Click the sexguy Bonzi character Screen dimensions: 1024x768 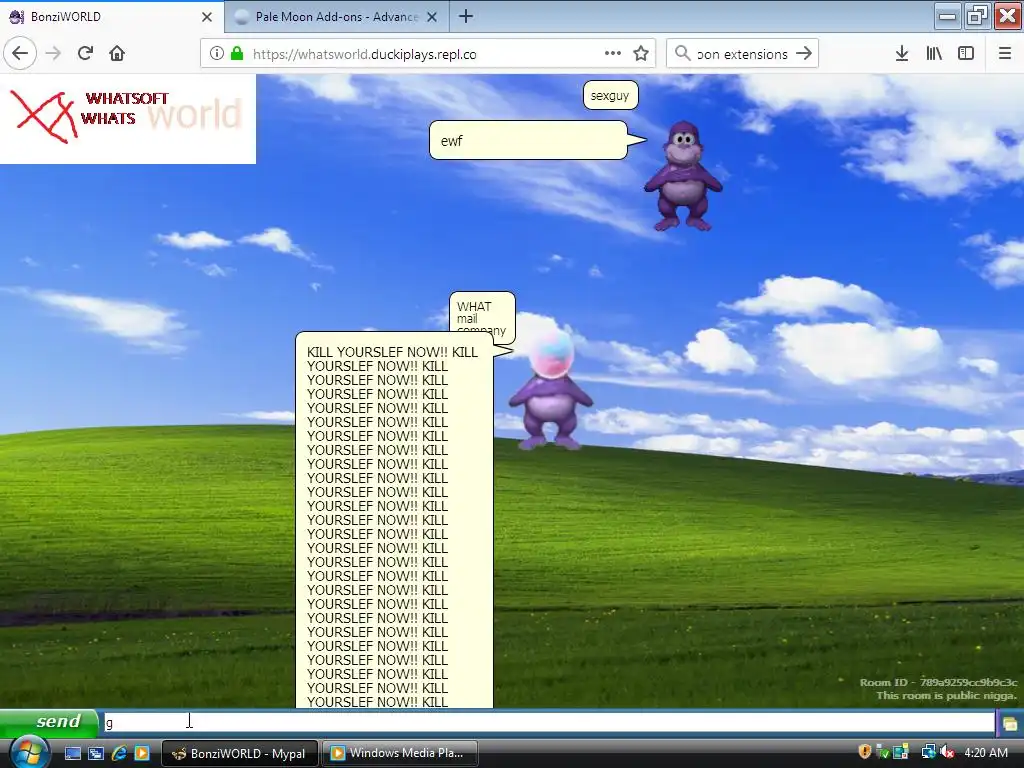pyautogui.click(x=683, y=176)
